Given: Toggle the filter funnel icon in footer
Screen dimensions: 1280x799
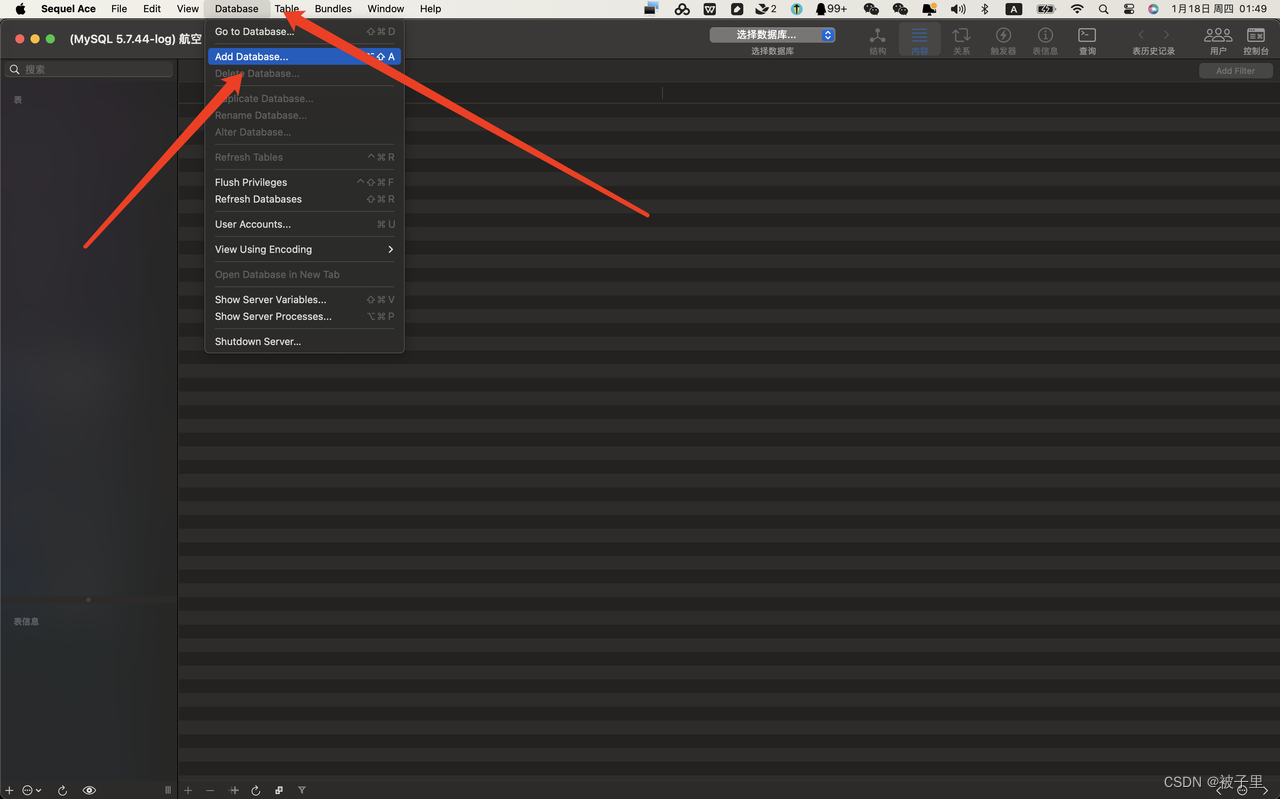Looking at the screenshot, I should pyautogui.click(x=302, y=790).
